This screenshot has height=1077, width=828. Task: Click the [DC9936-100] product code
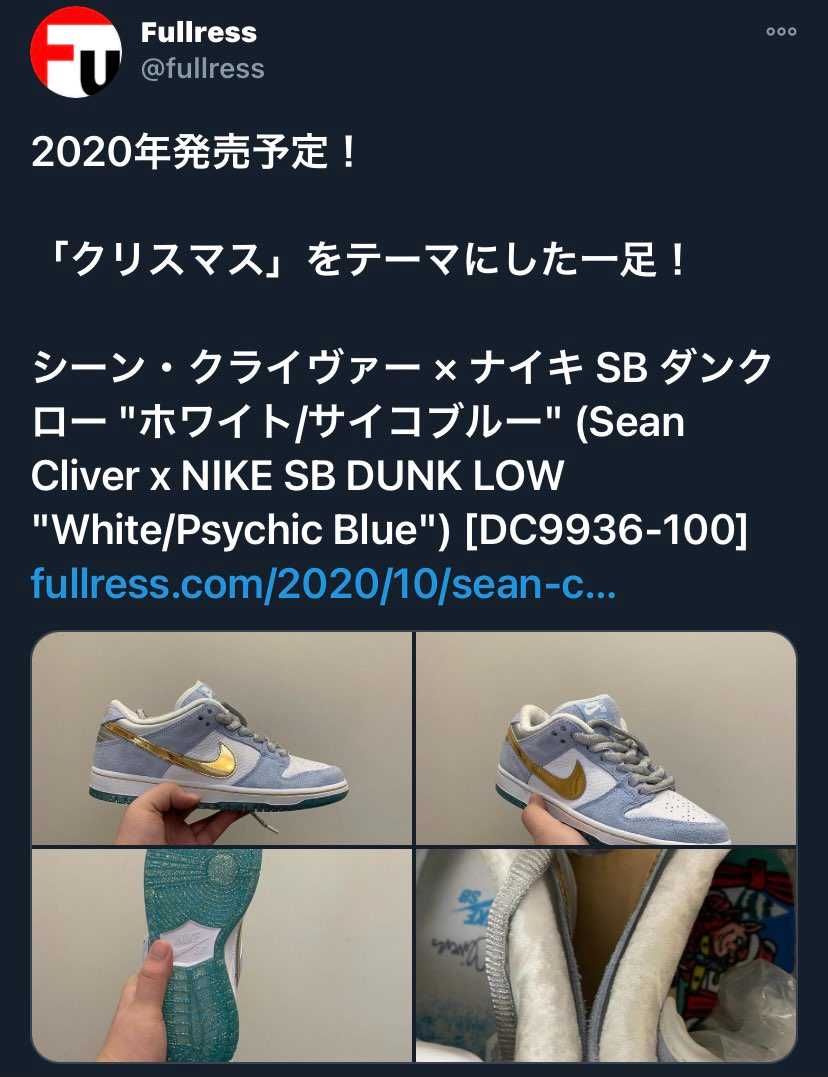(606, 530)
